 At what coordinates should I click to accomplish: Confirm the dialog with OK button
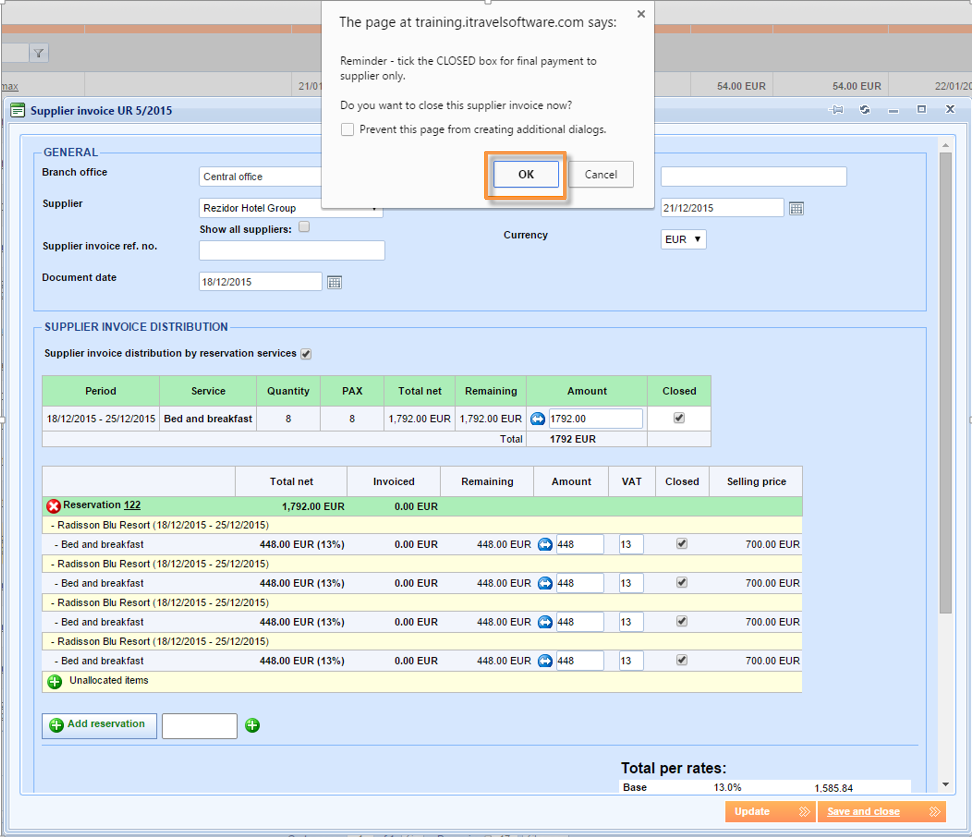pyautogui.click(x=526, y=174)
